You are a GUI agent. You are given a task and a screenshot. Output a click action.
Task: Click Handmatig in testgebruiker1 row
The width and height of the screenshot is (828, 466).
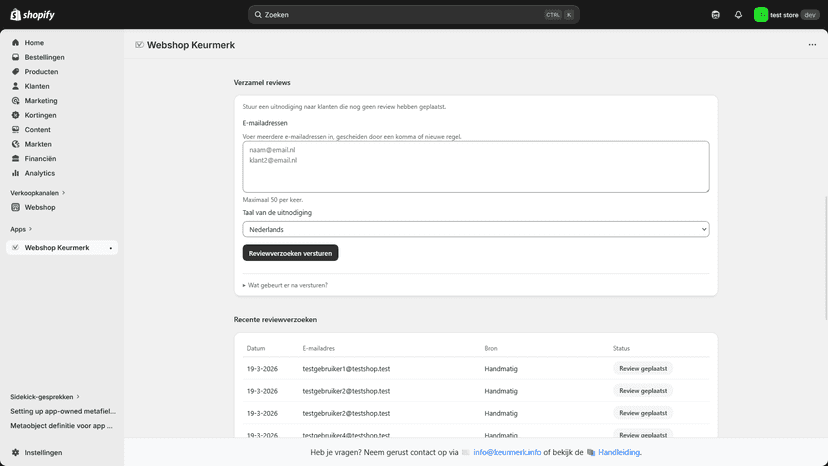[x=501, y=369]
